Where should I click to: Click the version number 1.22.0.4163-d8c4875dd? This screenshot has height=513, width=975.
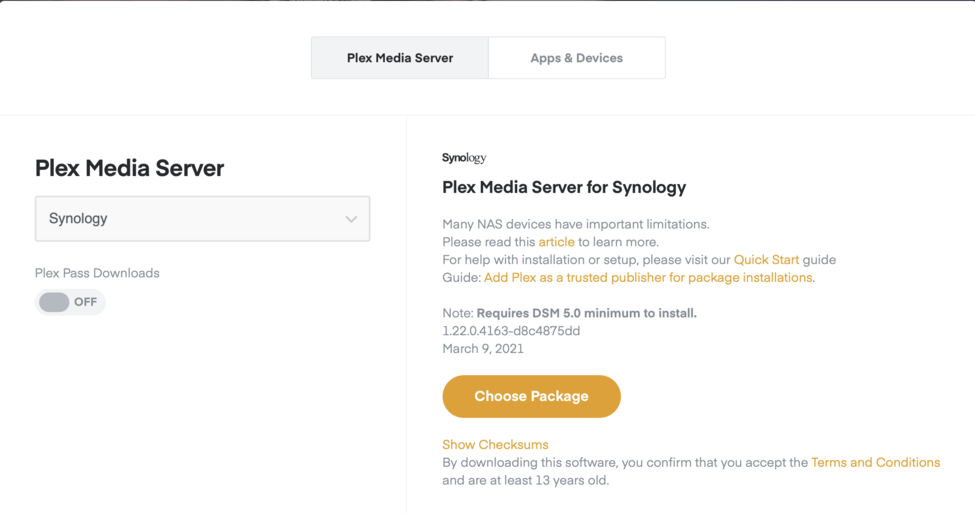pos(511,331)
